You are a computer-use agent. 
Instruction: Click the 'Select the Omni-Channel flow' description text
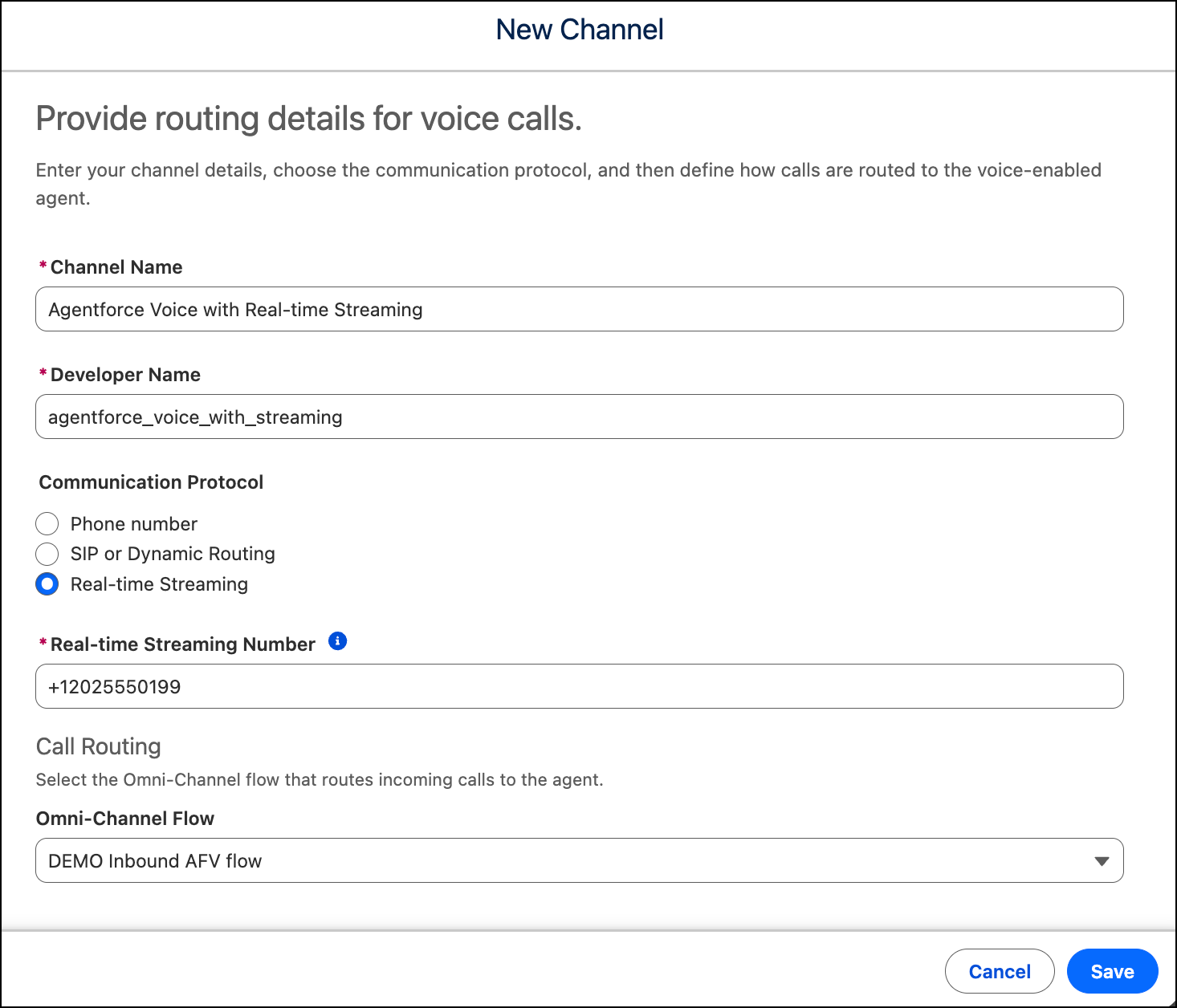tap(320, 780)
